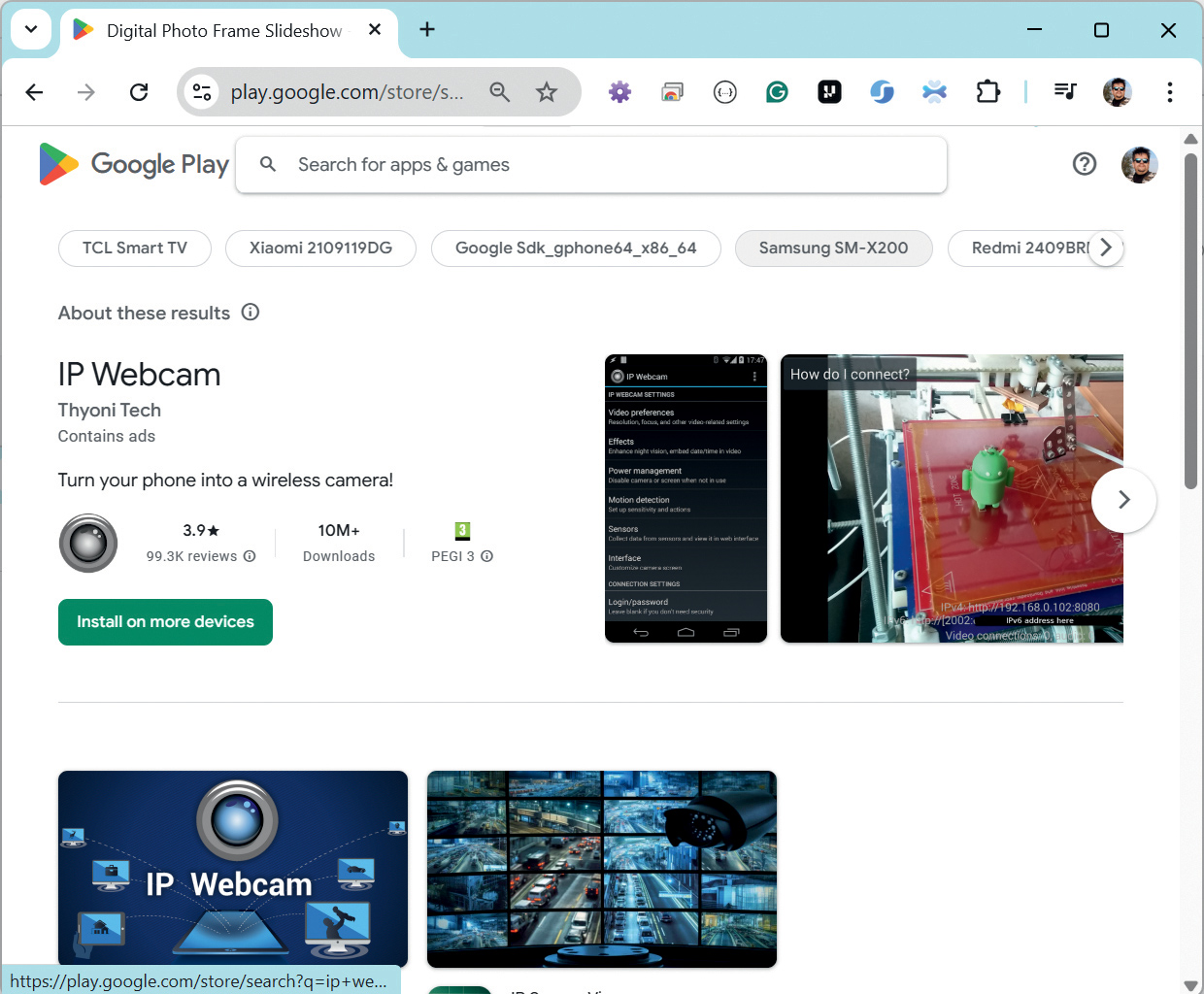Open the PEGI 3 info icon
The image size is (1204, 994).
coord(487,556)
